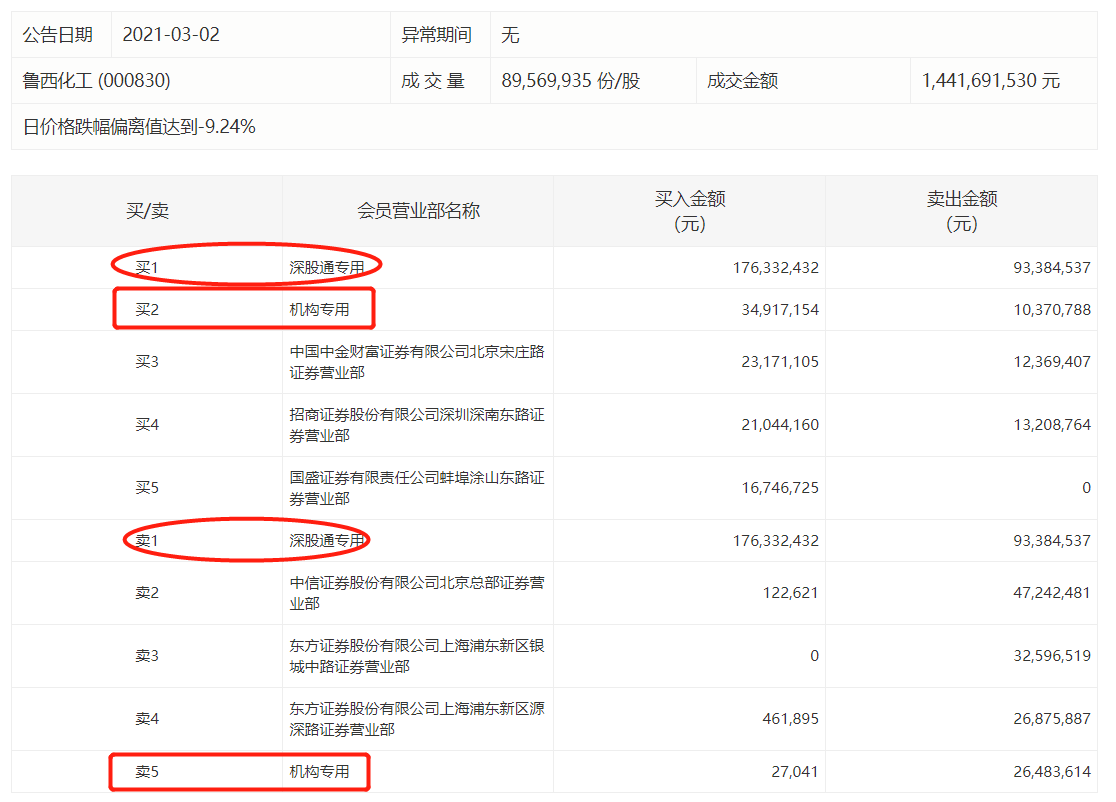The height and width of the screenshot is (802, 1116).
Task: Select the stock name 鲁西化工 (000830)
Action: pos(97,81)
